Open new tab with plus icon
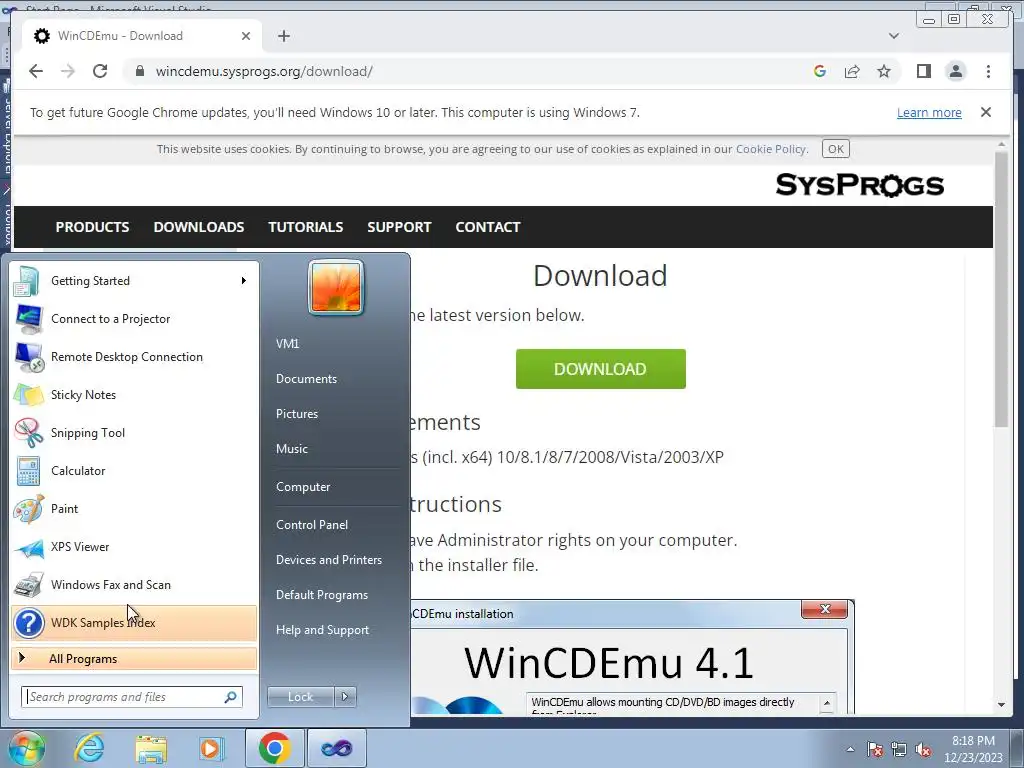This screenshot has height=768, width=1024. pyautogui.click(x=283, y=36)
